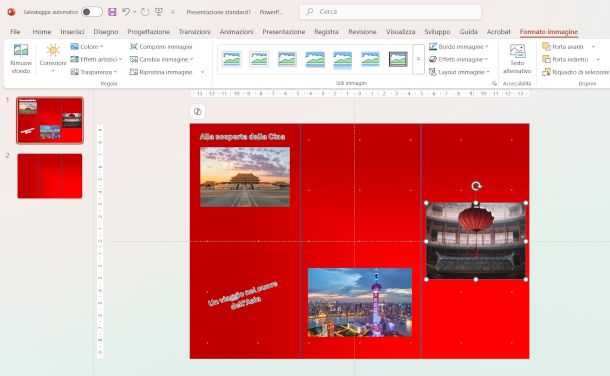
Task: Expand Porta indietro dropdown arrow
Action: (598, 59)
